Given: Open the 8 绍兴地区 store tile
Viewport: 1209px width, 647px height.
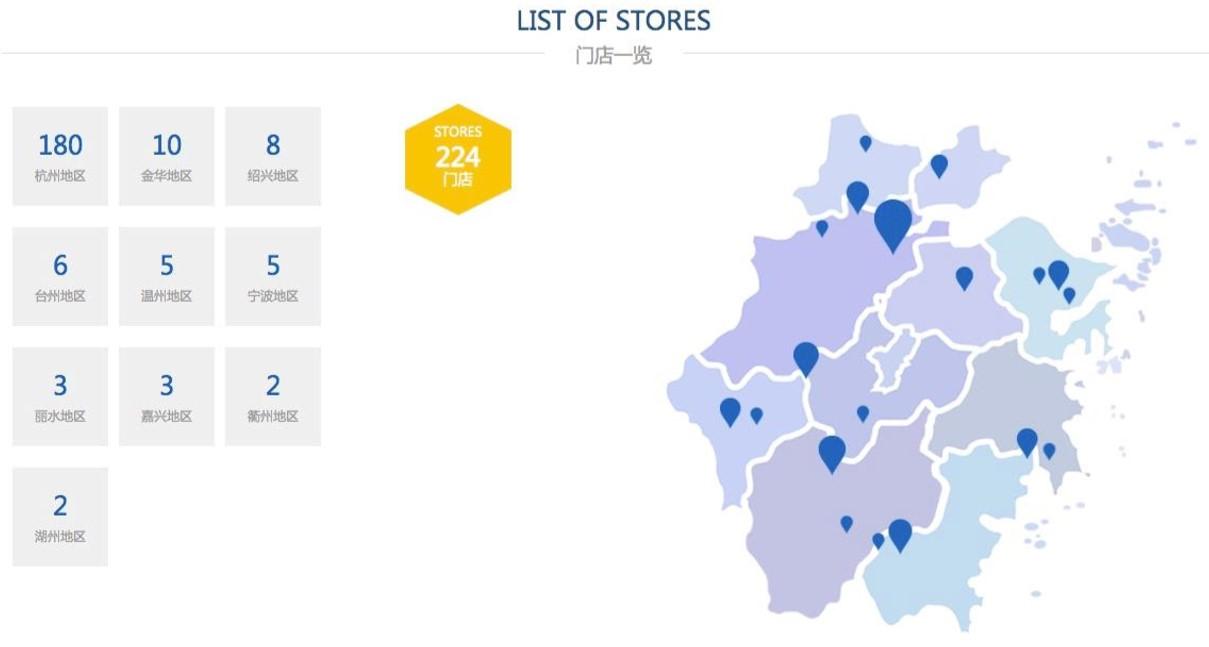Looking at the screenshot, I should 273,156.
